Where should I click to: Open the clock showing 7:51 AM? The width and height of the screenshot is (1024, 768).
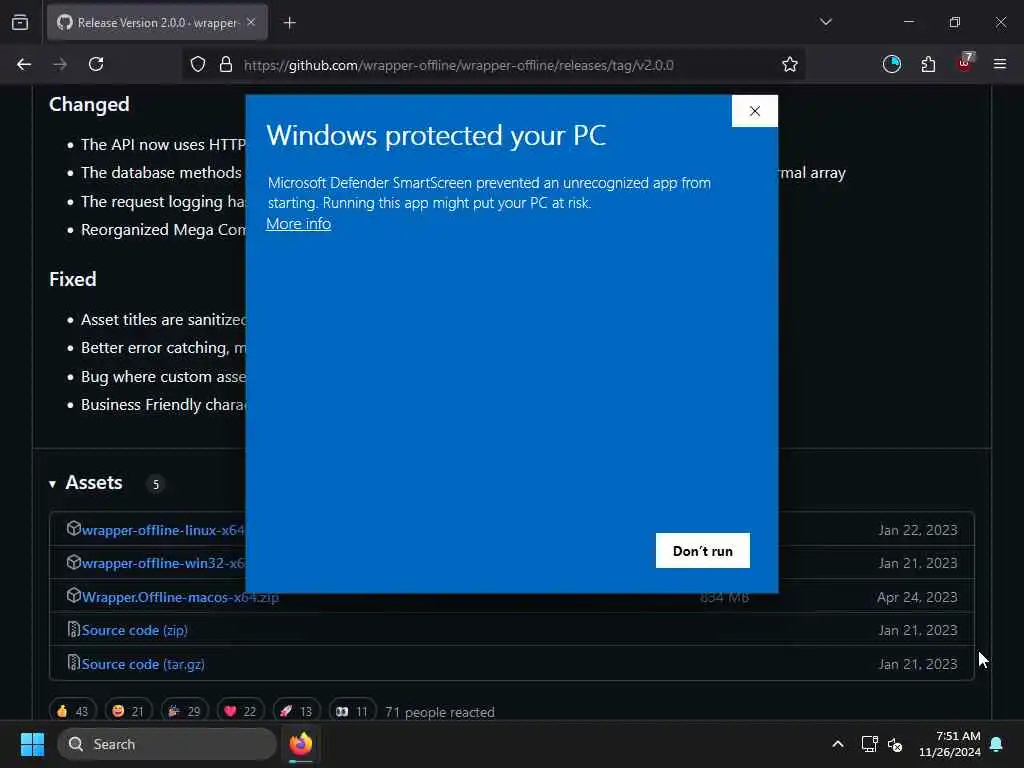pyautogui.click(x=950, y=744)
